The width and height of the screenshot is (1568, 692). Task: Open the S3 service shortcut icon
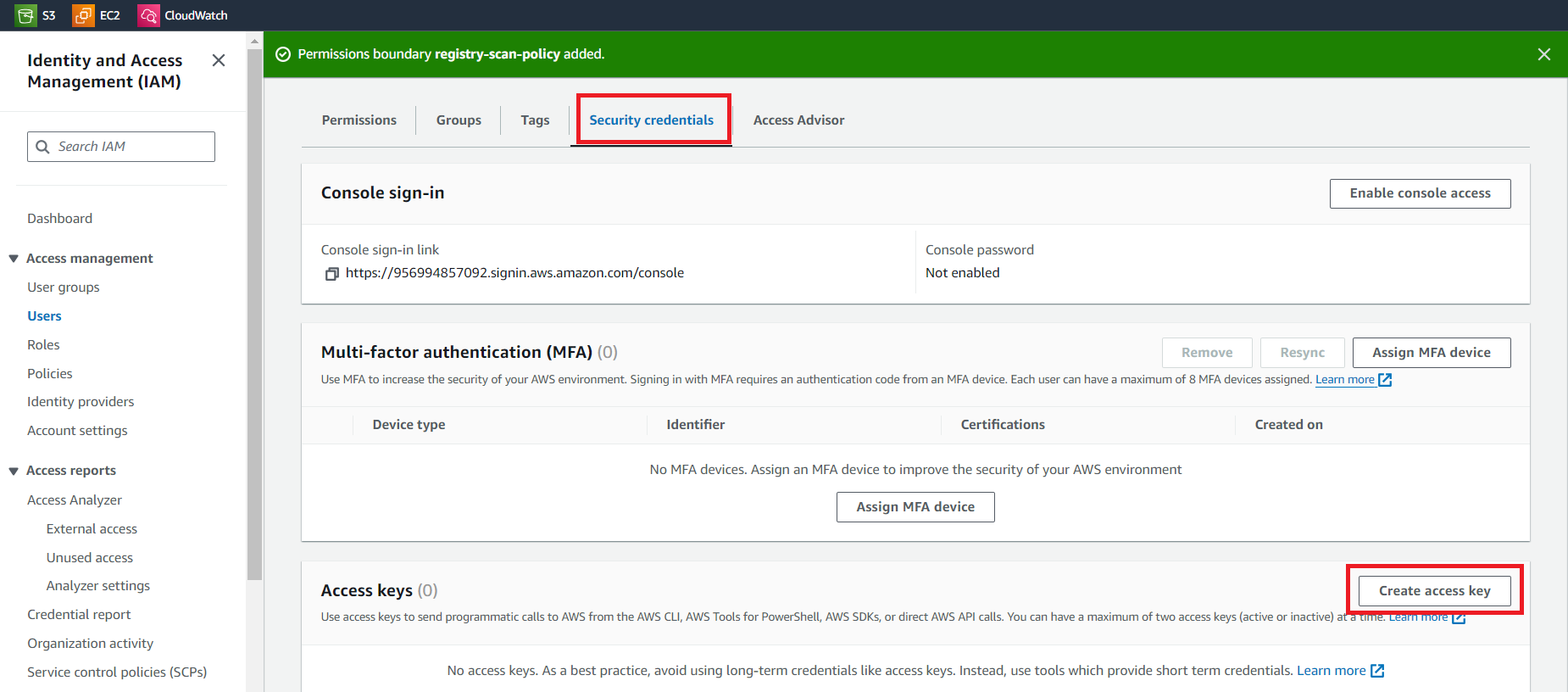[x=26, y=15]
